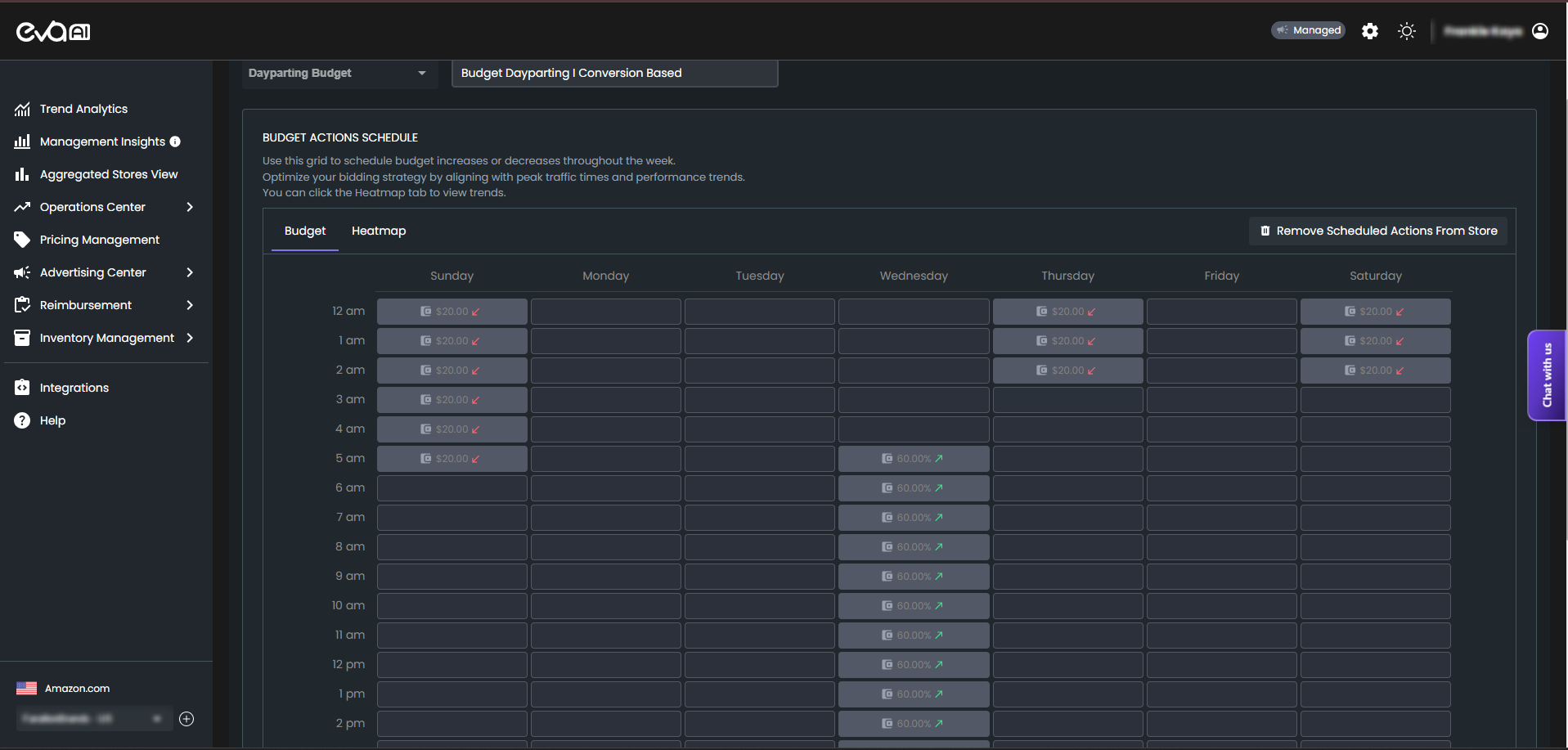Toggle light mode with the sun icon
This screenshot has height=750, width=1568.
[1406, 31]
